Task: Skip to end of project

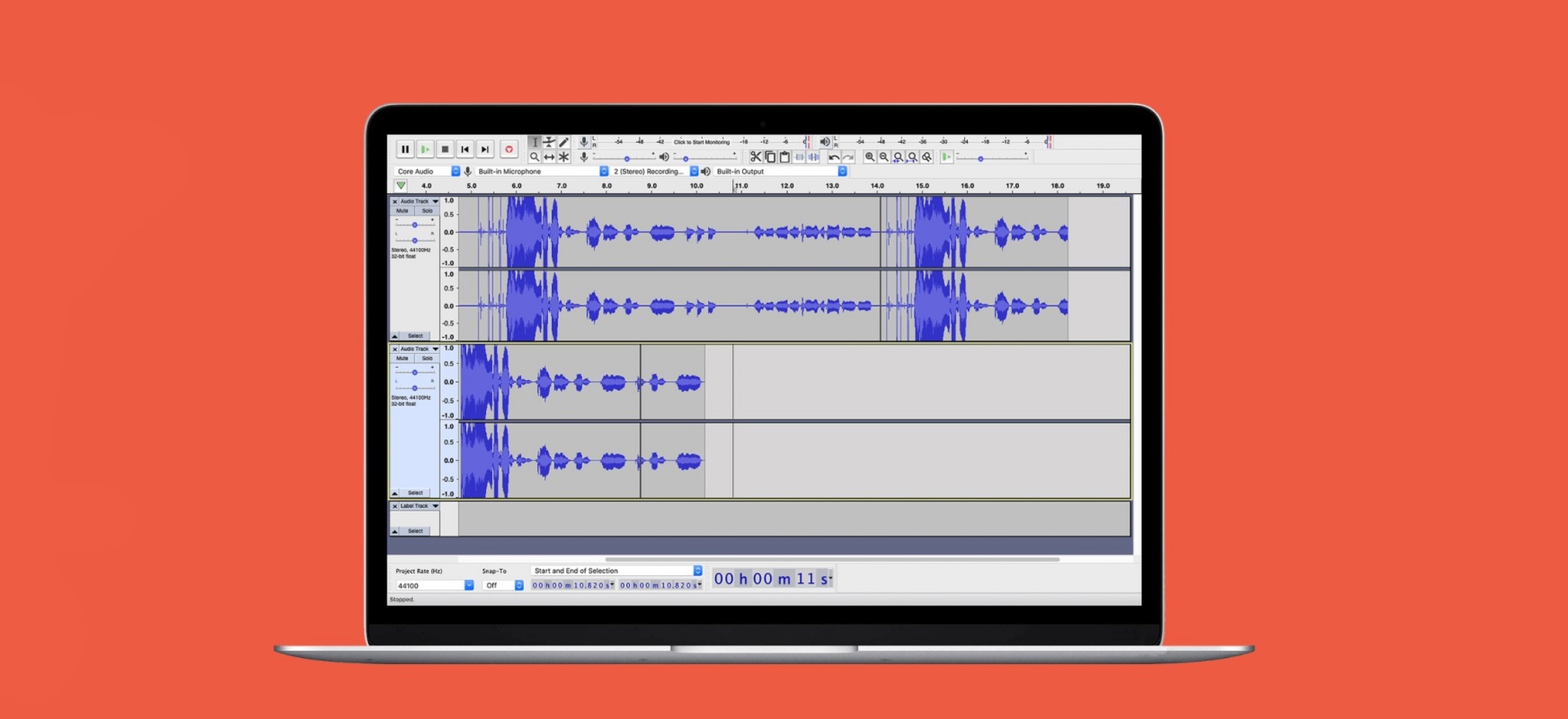Action: click(485, 149)
